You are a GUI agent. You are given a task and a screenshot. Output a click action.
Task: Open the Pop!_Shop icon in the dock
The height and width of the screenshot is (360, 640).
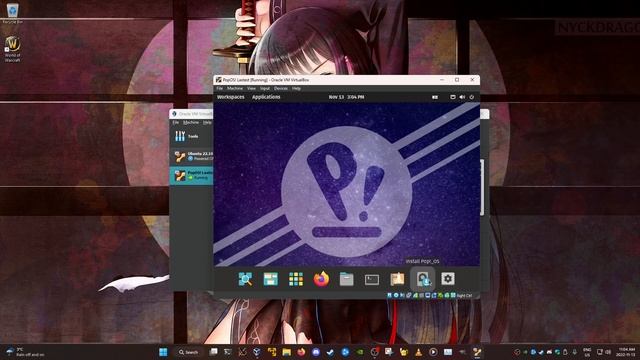pos(397,279)
